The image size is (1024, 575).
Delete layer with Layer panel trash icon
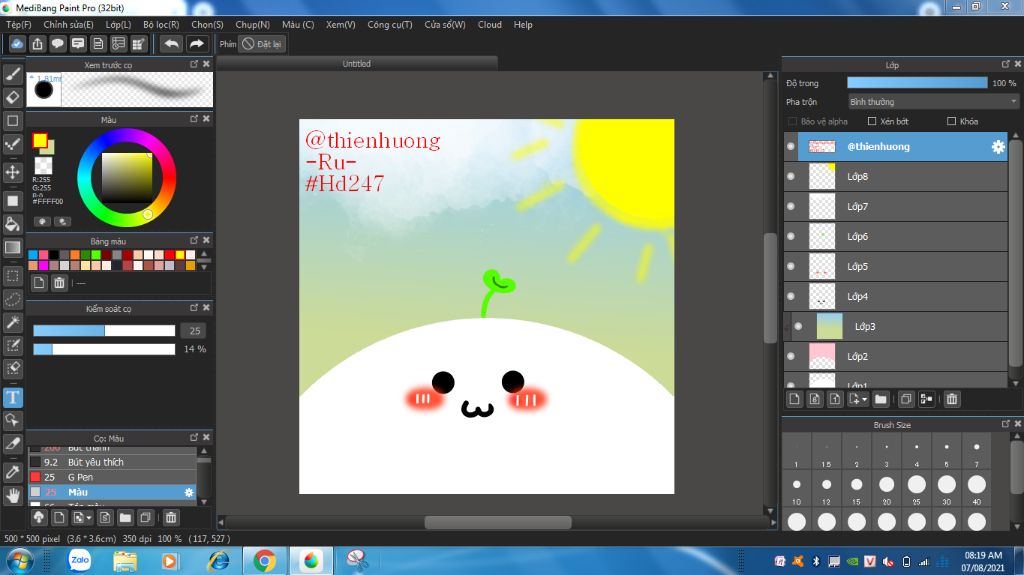pyautogui.click(x=952, y=399)
